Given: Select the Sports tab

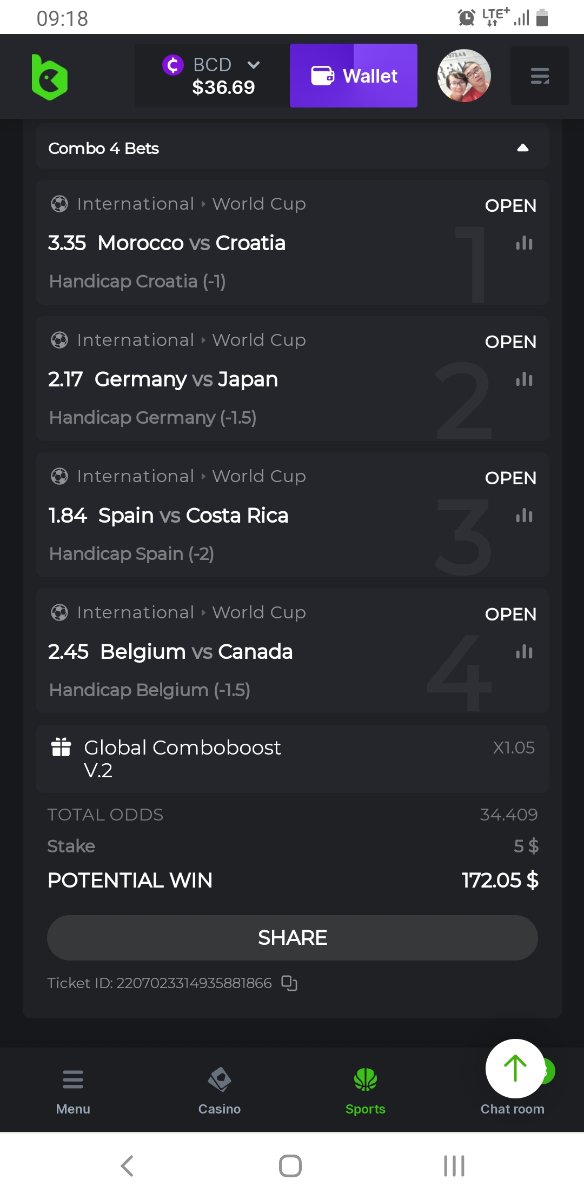Looking at the screenshot, I should [x=365, y=1091].
